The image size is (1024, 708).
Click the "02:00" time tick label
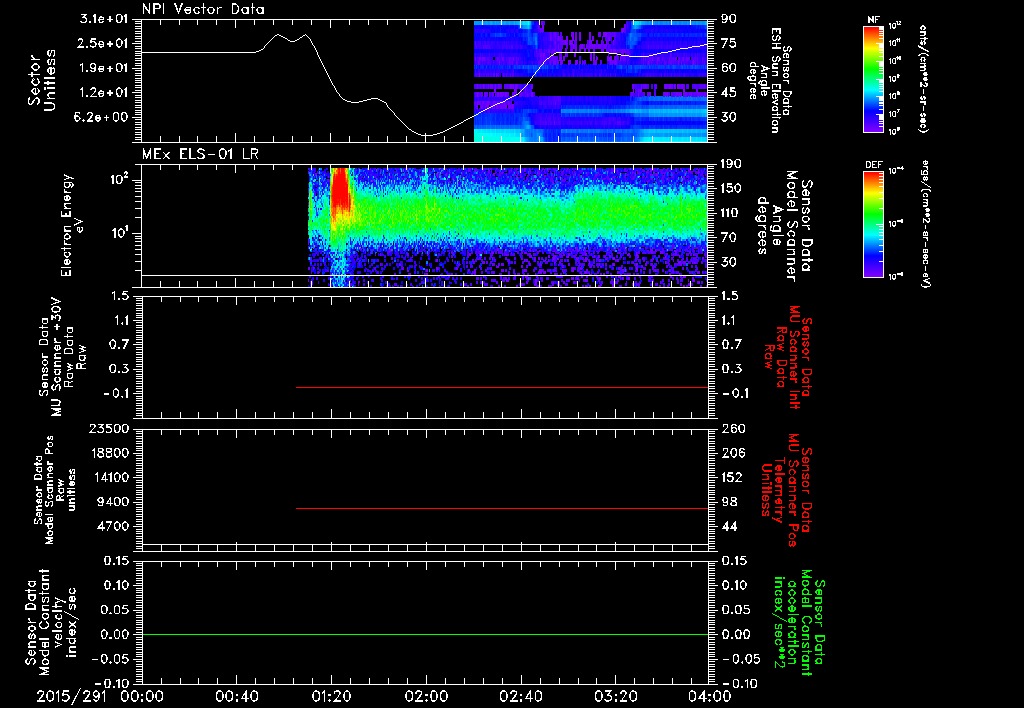click(x=426, y=696)
